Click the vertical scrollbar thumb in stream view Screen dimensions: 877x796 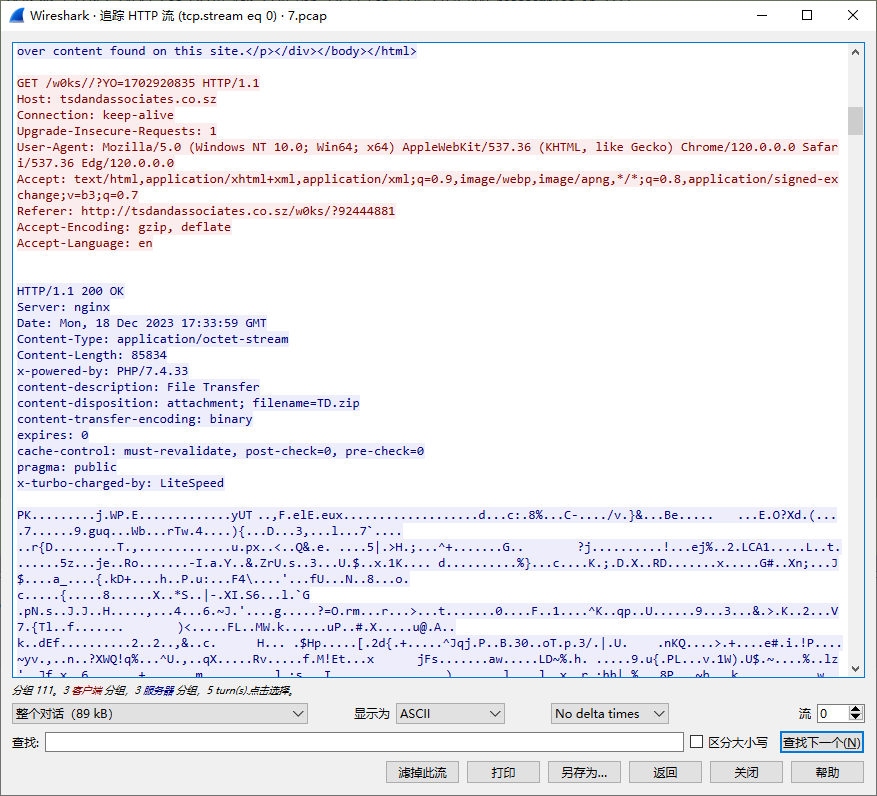tap(855, 120)
